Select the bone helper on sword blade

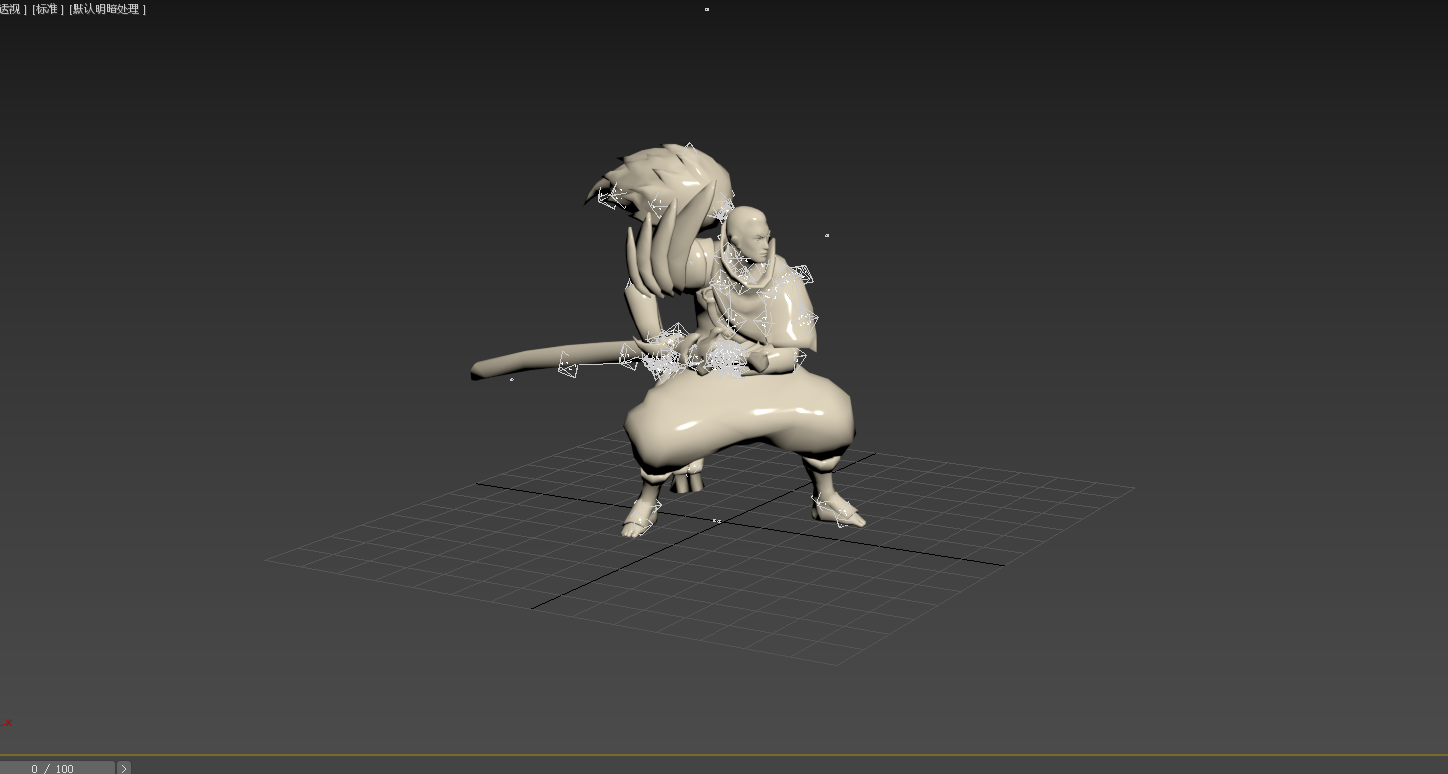567,365
